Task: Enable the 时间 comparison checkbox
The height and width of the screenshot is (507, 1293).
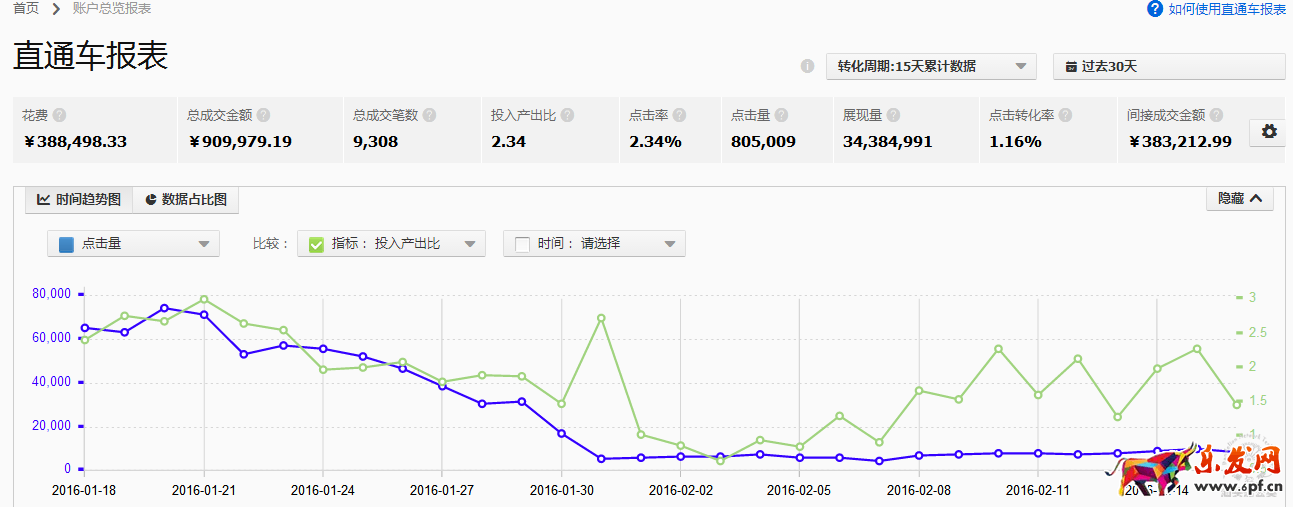Action: [522, 244]
